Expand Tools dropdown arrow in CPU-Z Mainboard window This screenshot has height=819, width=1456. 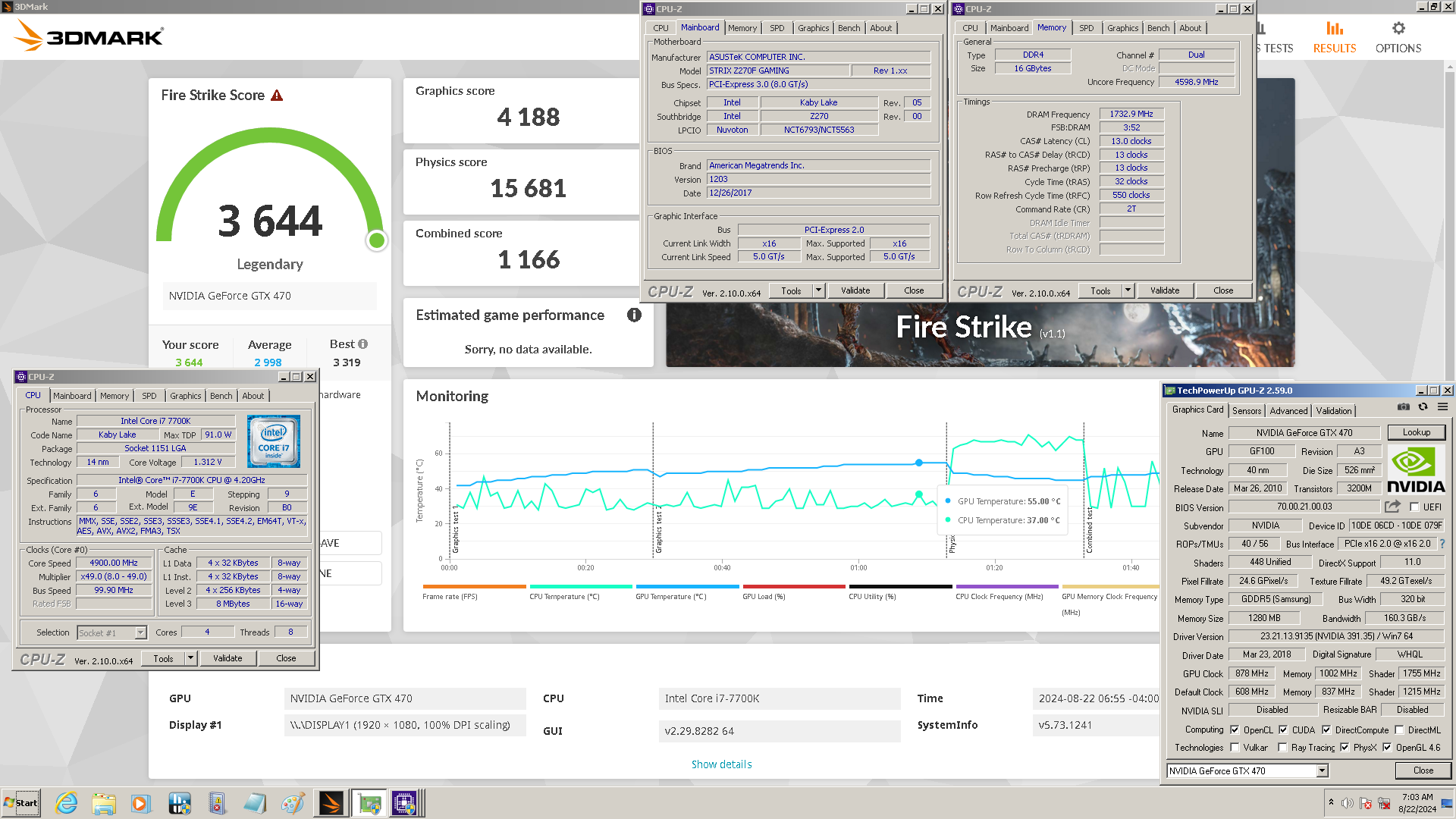pos(818,290)
